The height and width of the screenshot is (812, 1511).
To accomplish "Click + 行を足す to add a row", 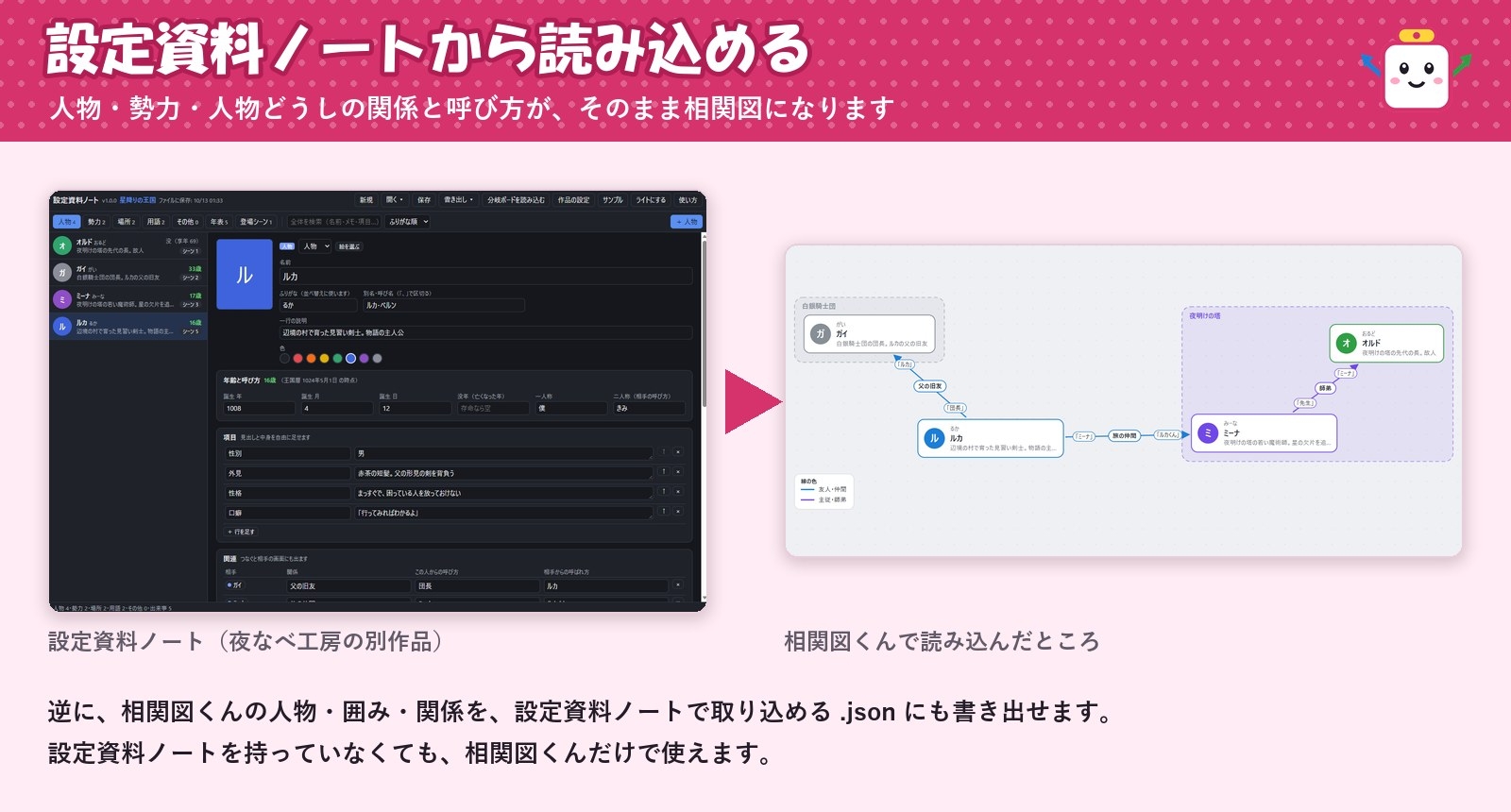I will [x=241, y=532].
